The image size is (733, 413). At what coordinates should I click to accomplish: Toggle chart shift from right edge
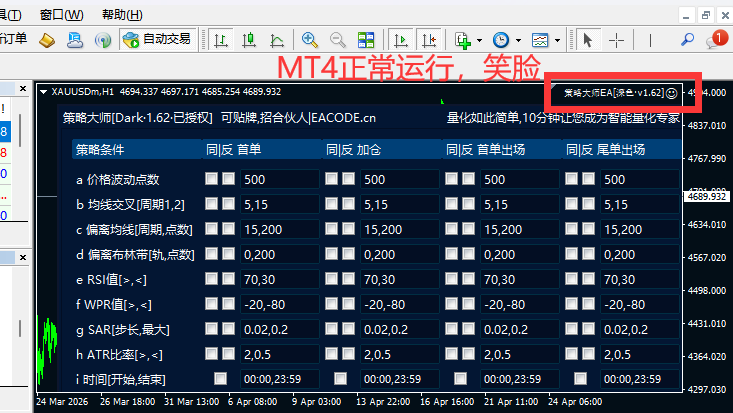[x=429, y=40]
